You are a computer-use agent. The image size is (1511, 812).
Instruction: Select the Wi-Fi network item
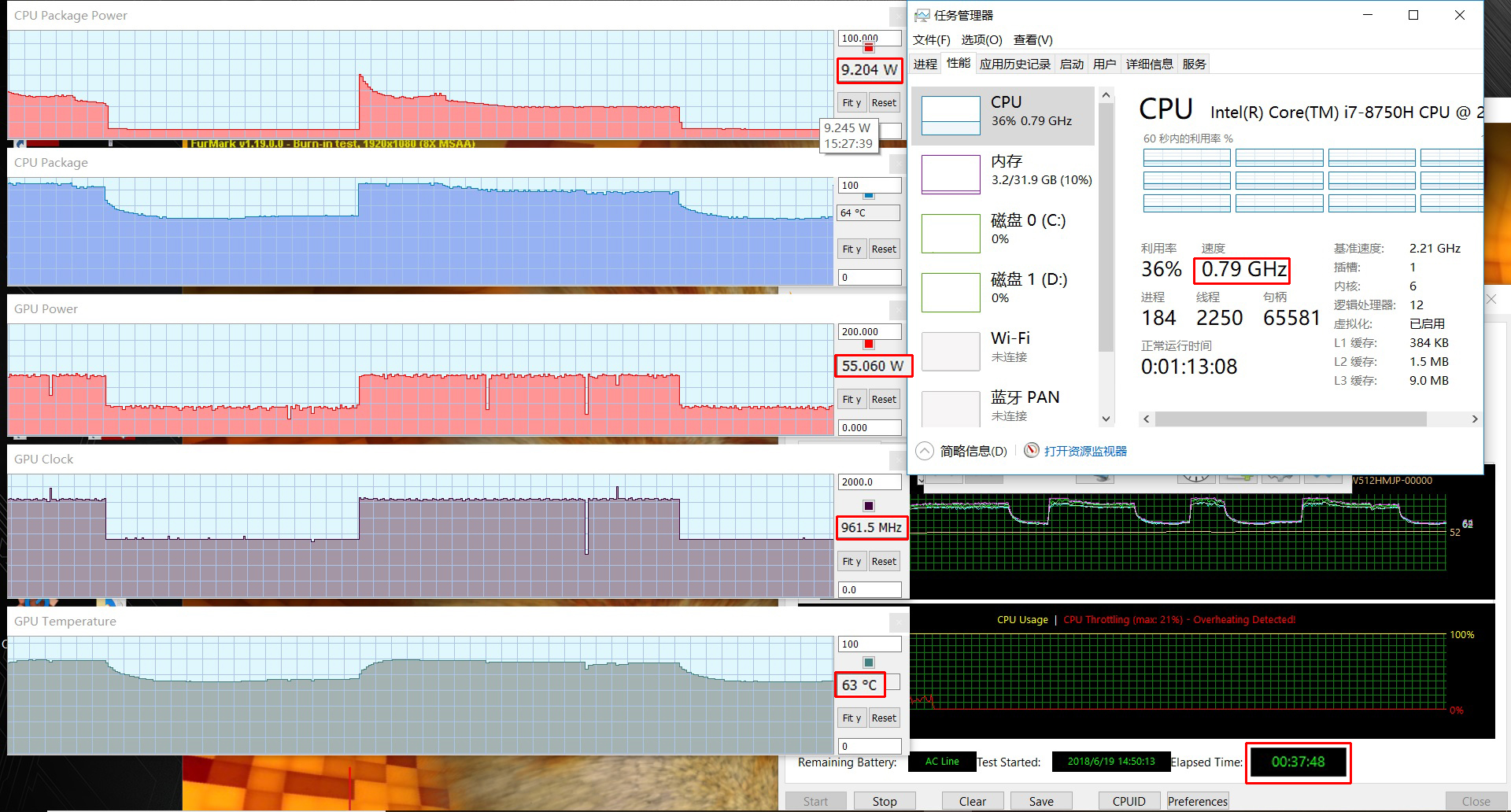(x=950, y=351)
